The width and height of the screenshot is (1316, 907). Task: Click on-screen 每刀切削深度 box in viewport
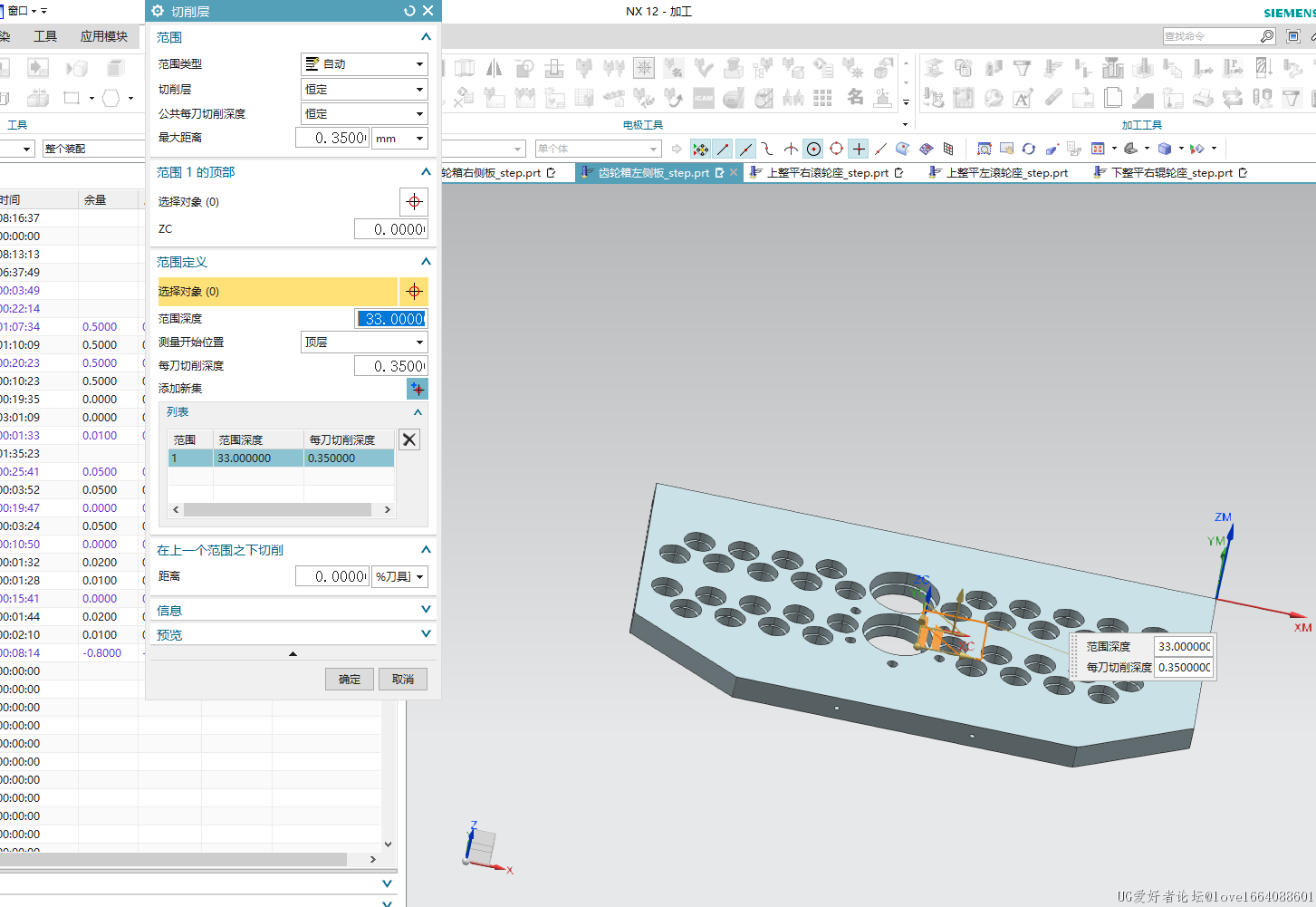click(x=1184, y=667)
